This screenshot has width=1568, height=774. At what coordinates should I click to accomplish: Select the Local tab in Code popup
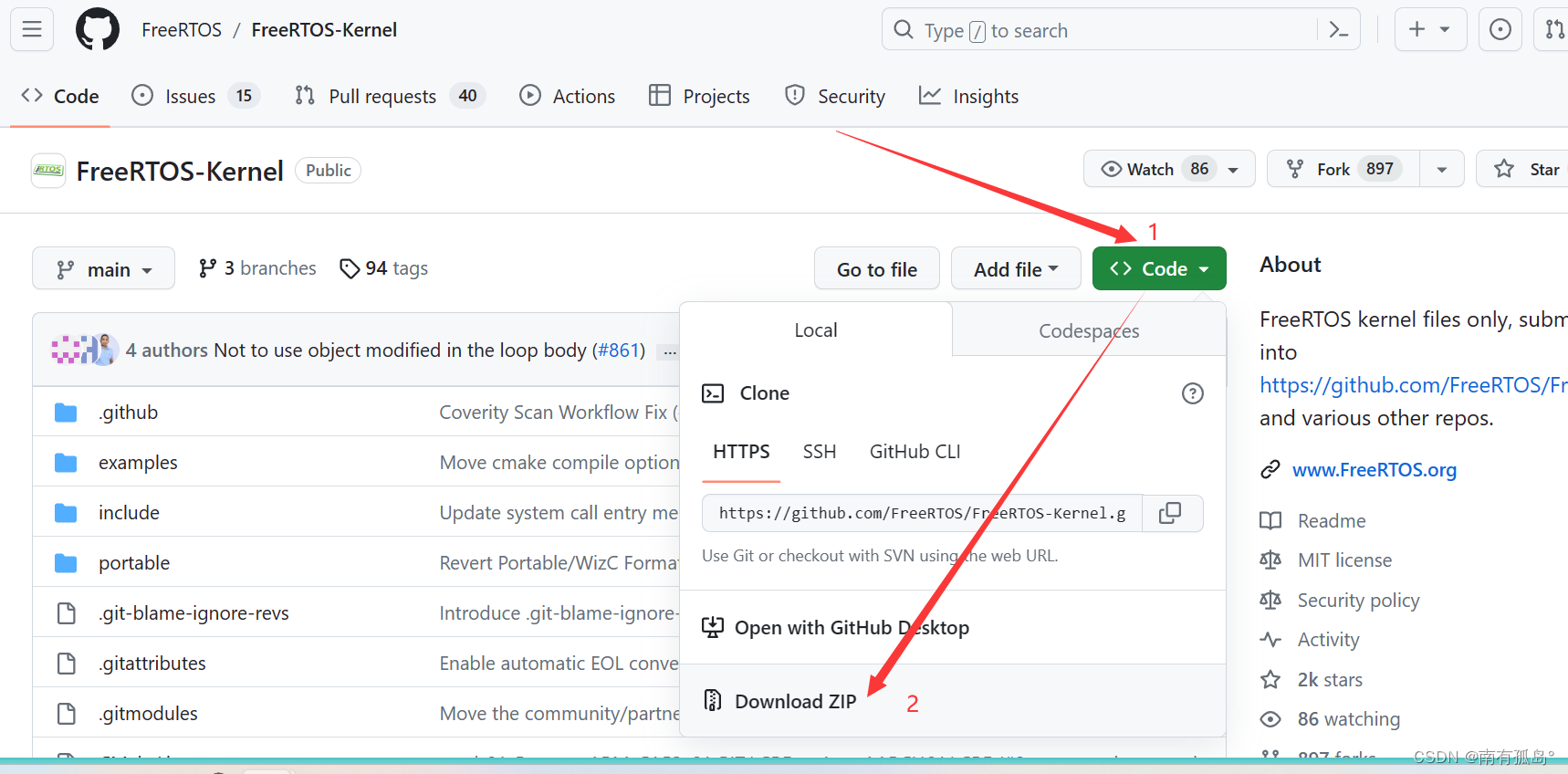[x=815, y=330]
